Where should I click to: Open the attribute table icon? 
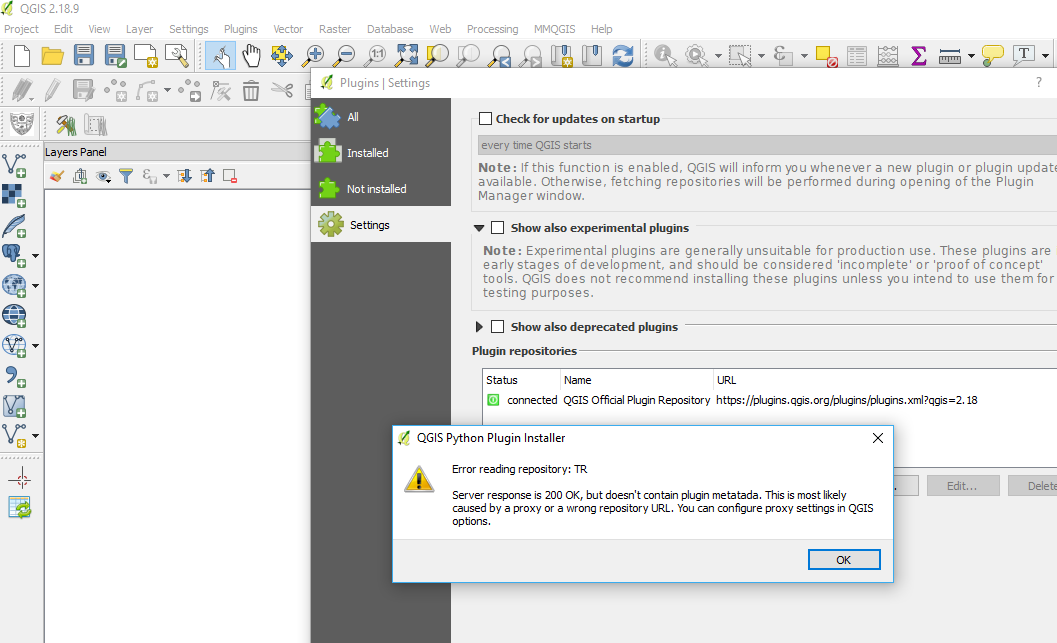click(857, 55)
